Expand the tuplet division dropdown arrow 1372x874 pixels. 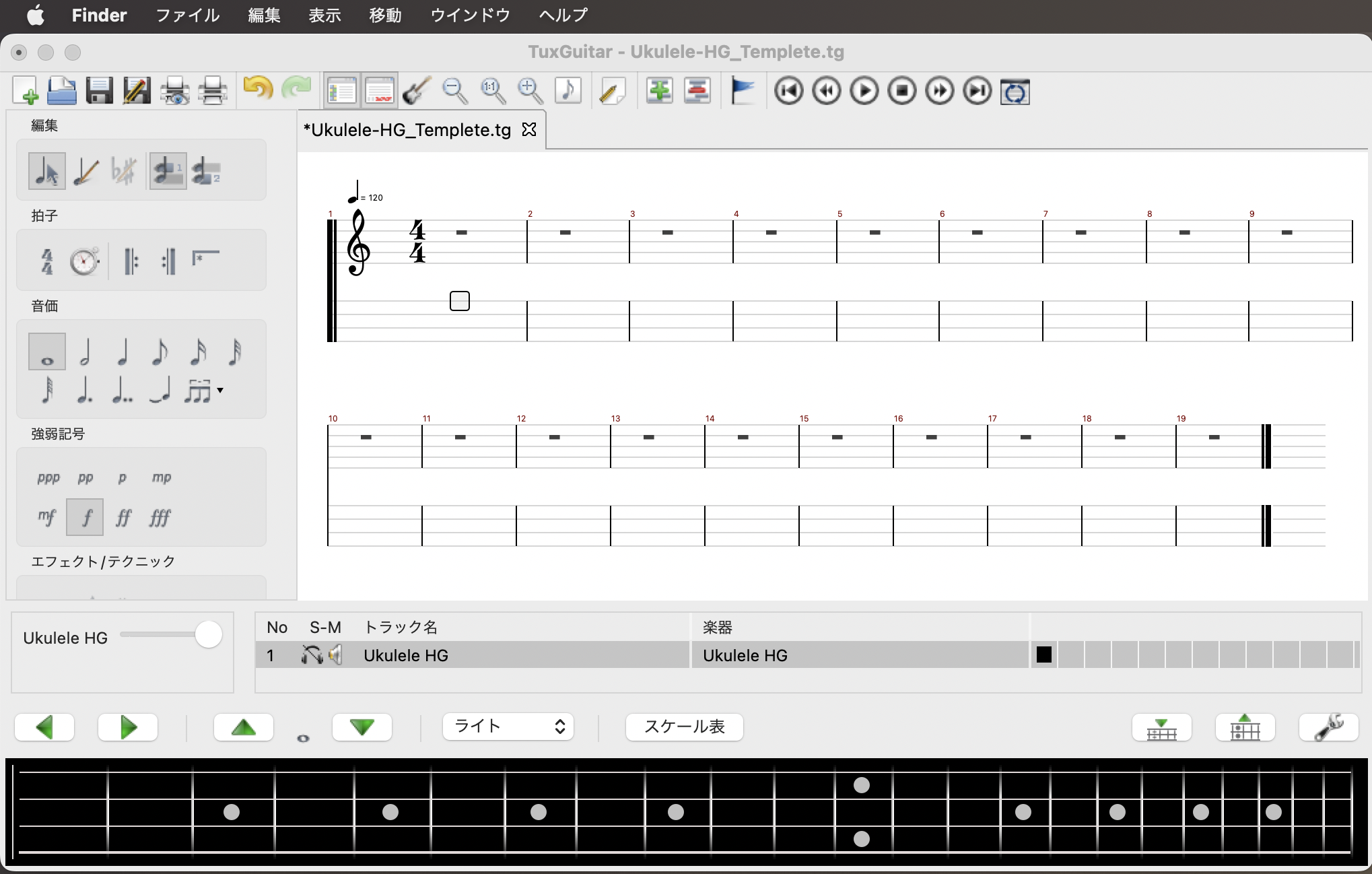tap(220, 391)
